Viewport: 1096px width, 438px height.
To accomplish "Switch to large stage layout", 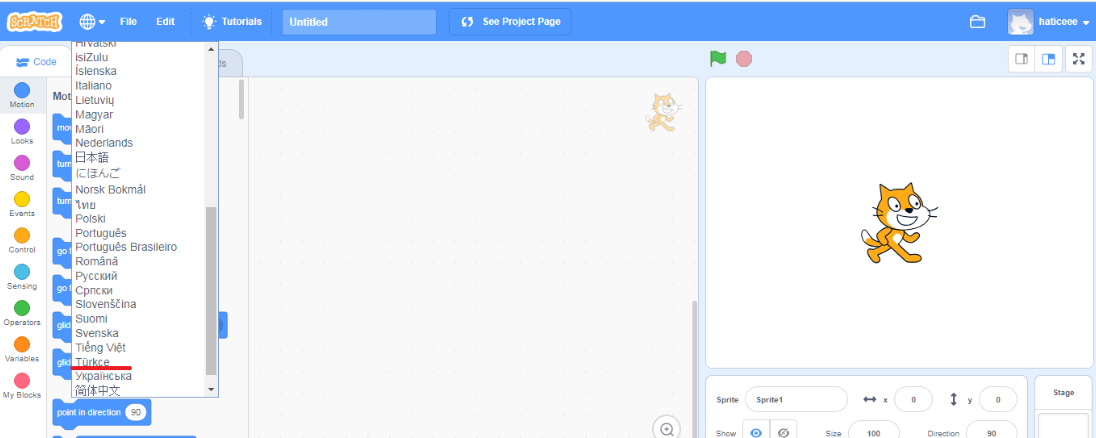I will click(1048, 59).
